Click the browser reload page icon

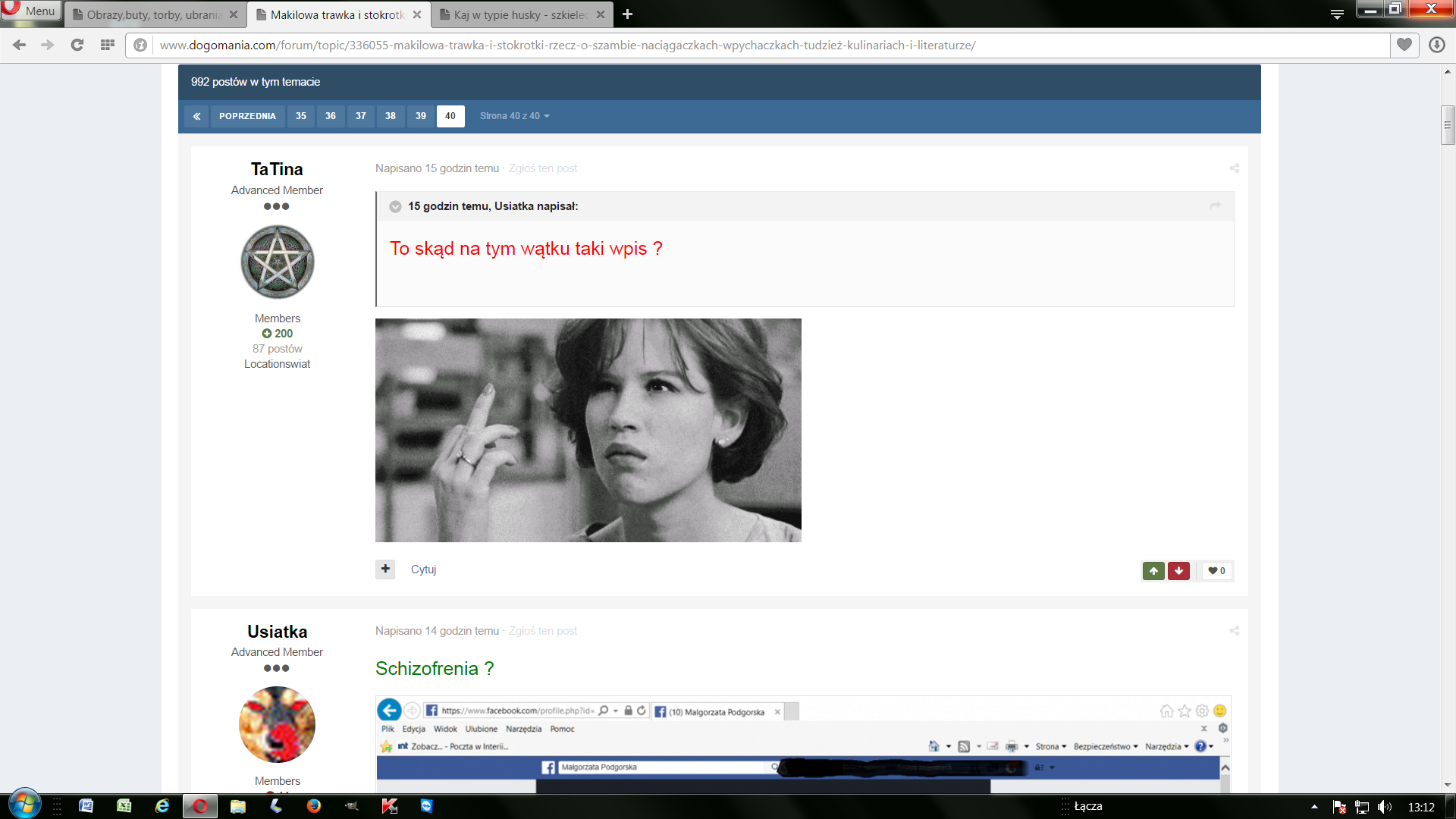coord(77,45)
